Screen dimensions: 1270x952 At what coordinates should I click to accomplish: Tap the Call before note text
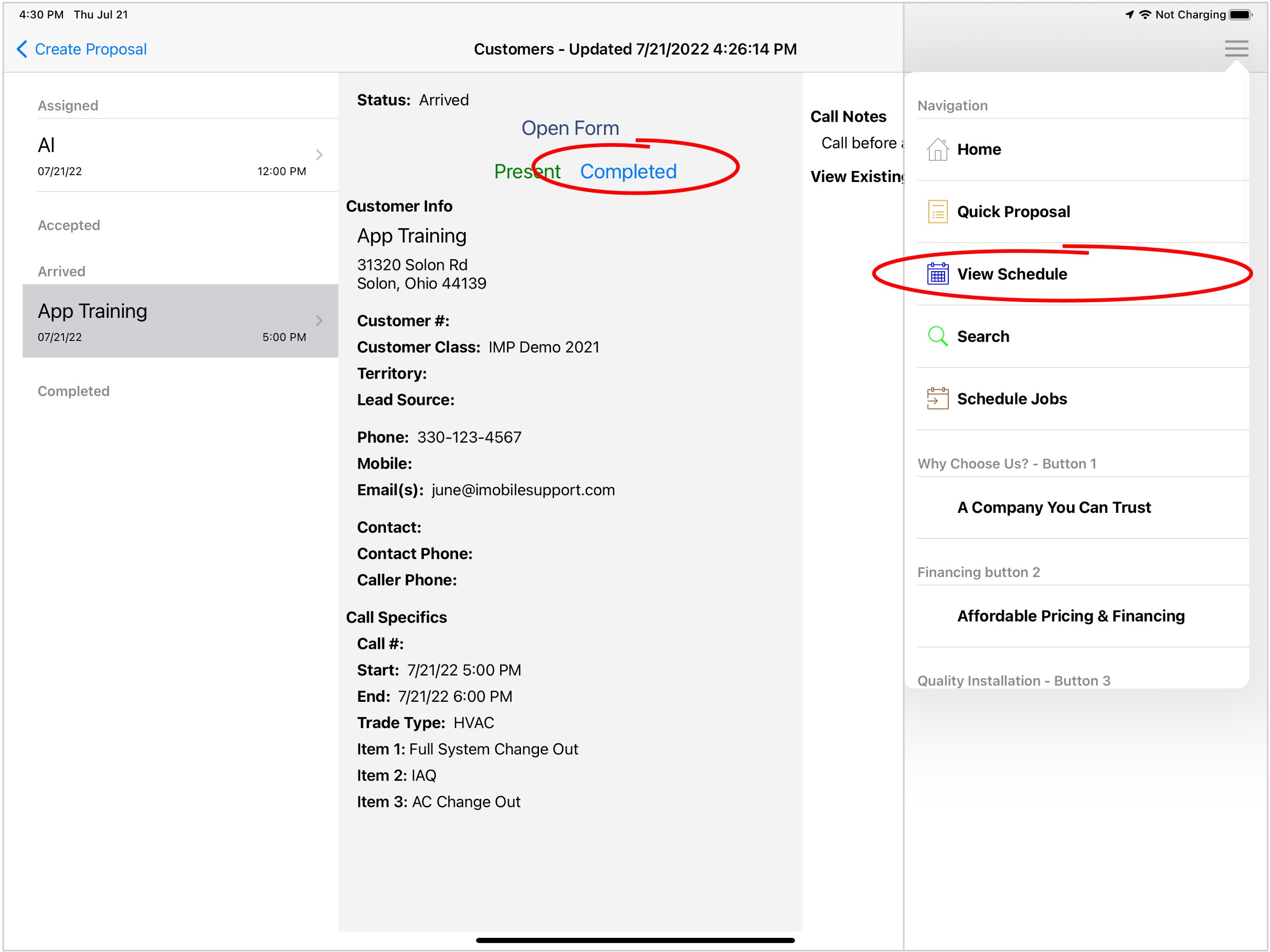coord(862,143)
